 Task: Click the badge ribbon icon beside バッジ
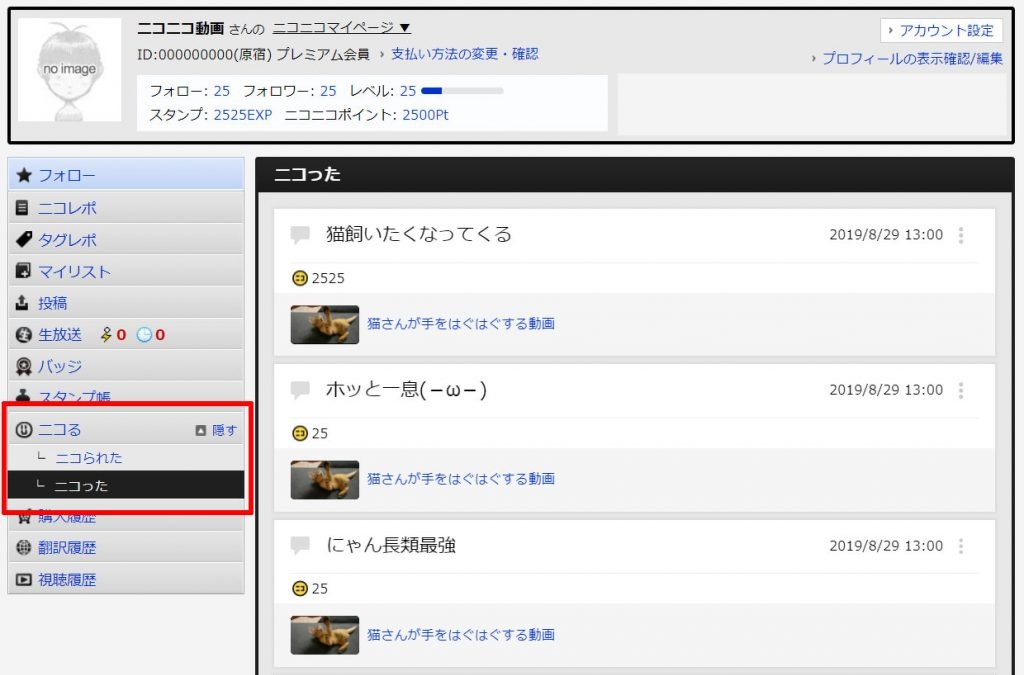[24, 366]
